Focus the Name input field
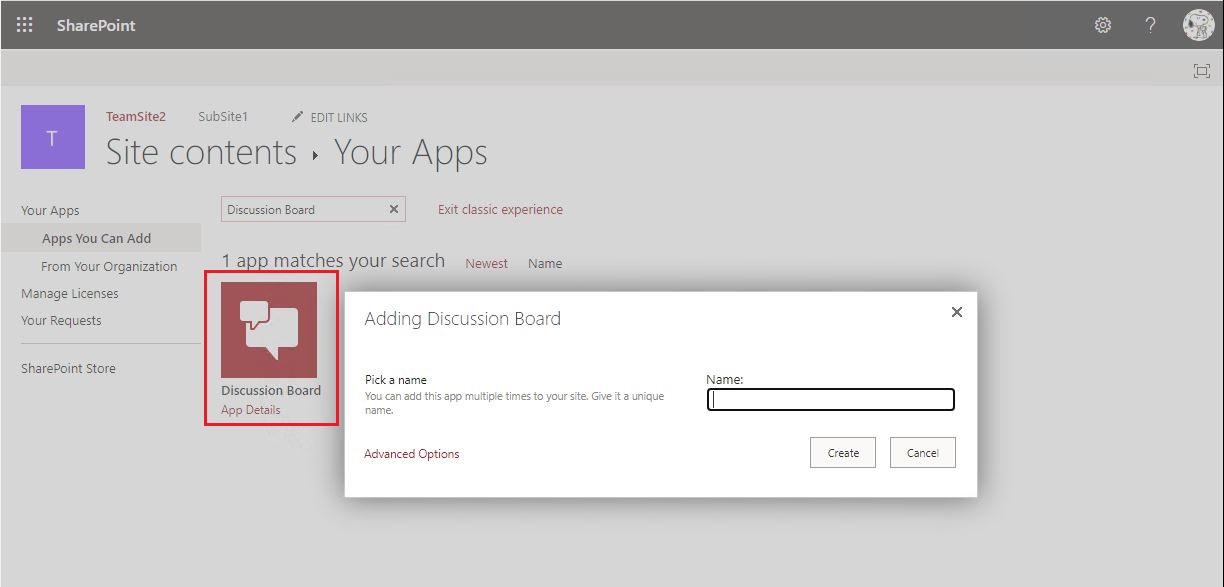The image size is (1224, 587). 831,400
